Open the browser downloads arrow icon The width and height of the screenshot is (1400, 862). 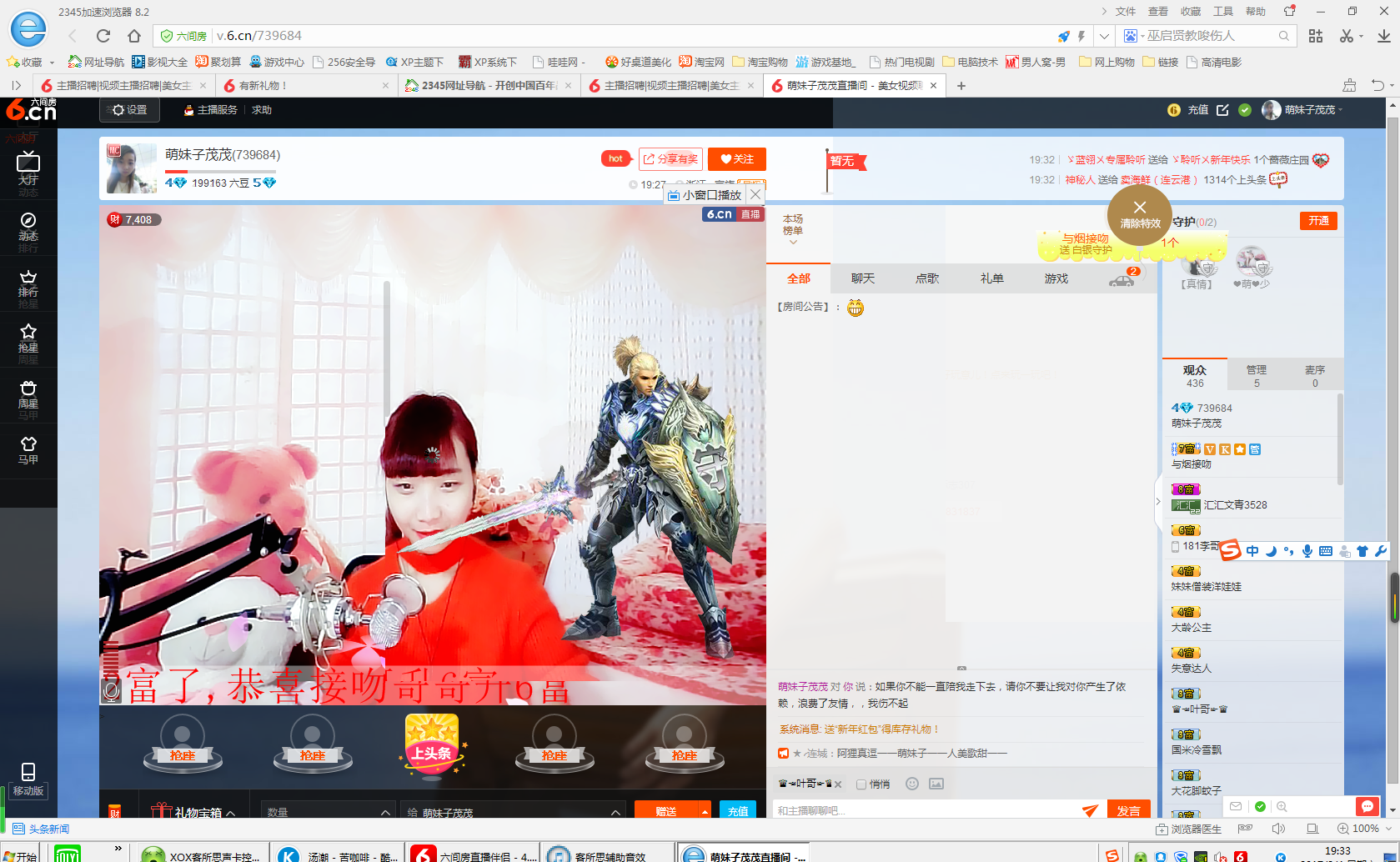pyautogui.click(x=1383, y=36)
